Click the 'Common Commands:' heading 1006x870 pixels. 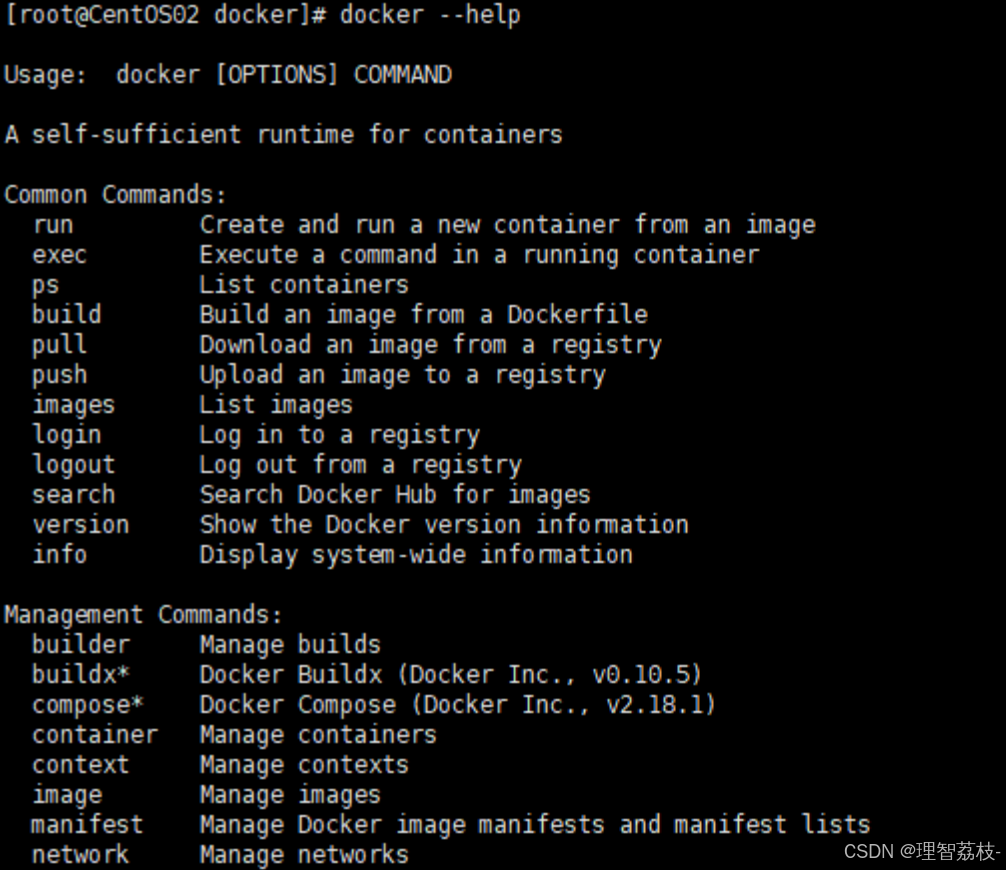click(115, 195)
